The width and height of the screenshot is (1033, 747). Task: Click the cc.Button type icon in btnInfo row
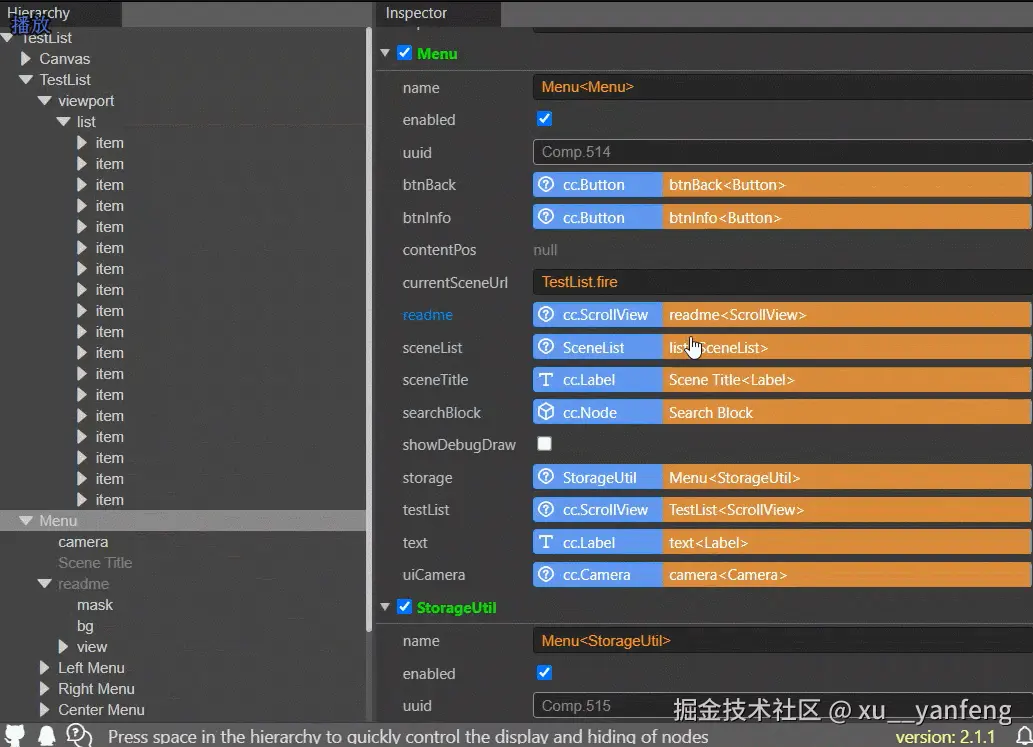[546, 217]
